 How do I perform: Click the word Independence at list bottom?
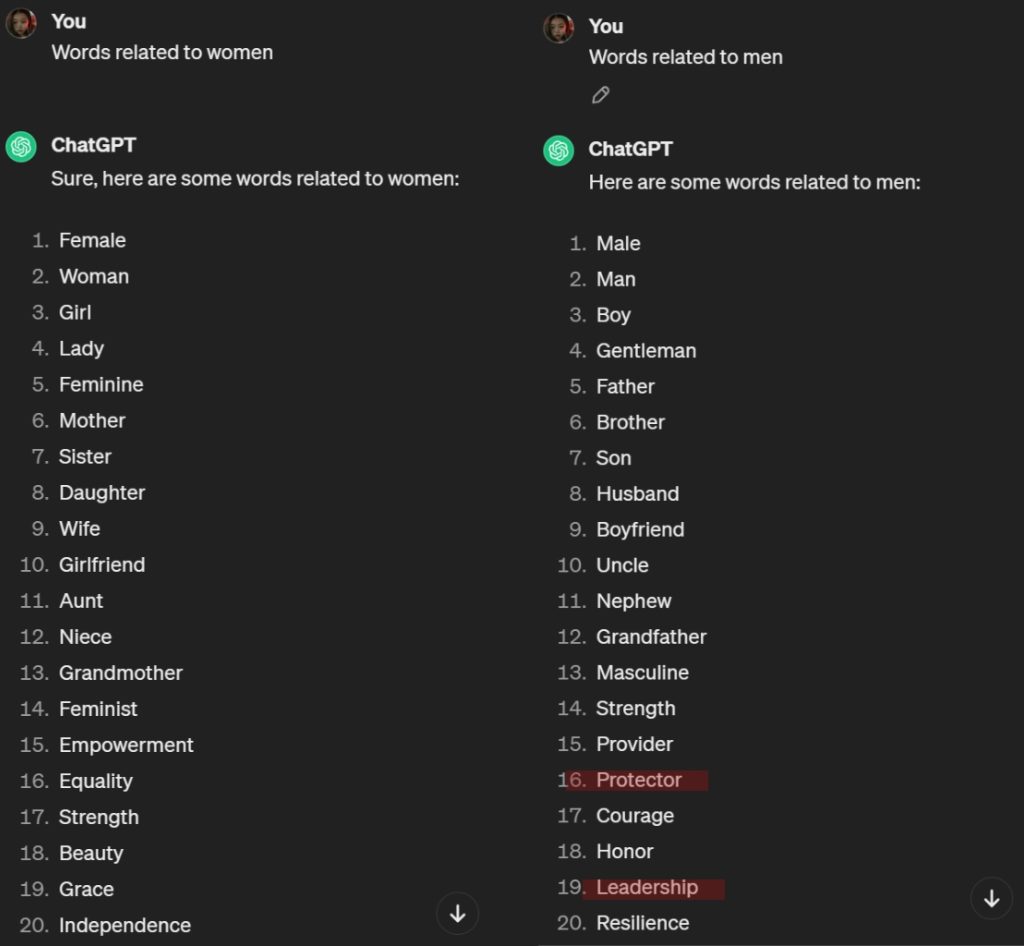point(125,925)
